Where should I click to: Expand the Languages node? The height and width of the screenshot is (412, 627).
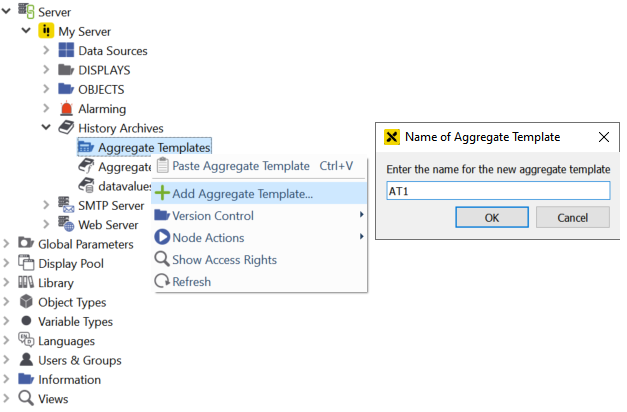pos(6,340)
